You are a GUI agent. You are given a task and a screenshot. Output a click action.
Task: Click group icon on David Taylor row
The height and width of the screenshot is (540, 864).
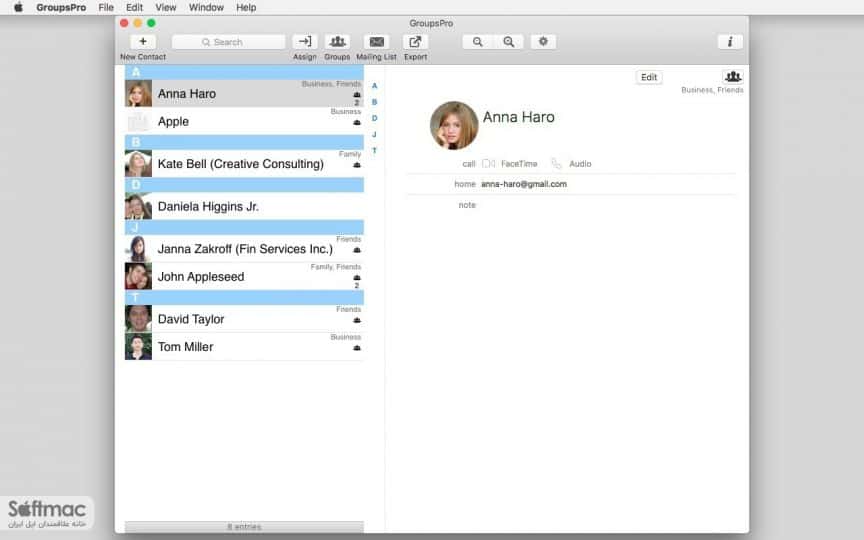(x=357, y=320)
